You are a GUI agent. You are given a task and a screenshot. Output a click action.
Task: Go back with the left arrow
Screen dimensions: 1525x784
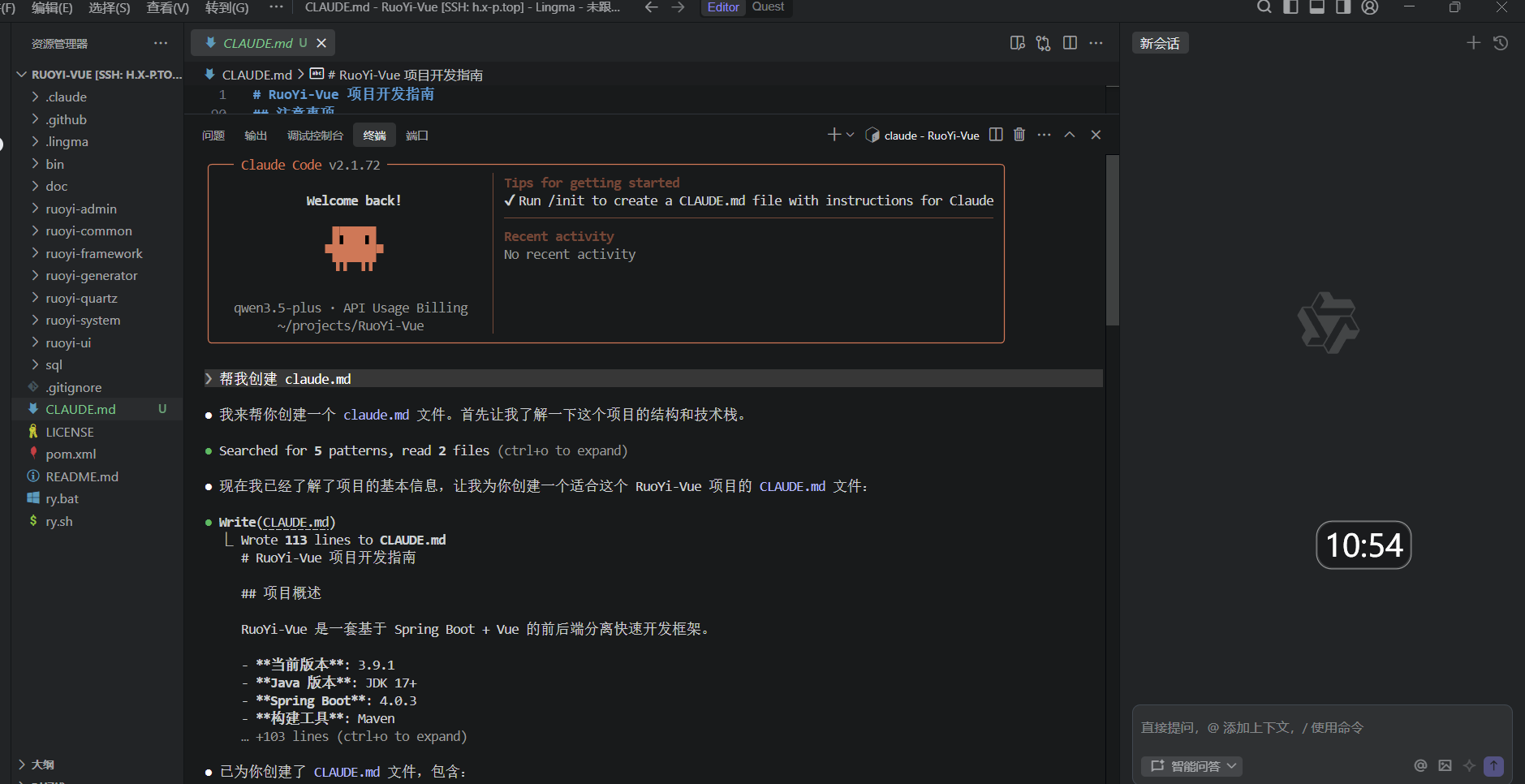[651, 7]
